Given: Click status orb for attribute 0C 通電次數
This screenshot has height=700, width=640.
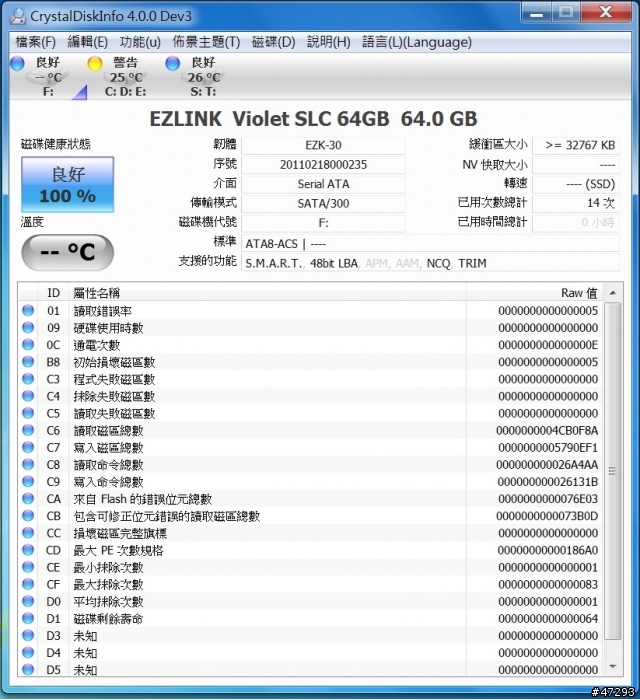Looking at the screenshot, I should pyautogui.click(x=28, y=345).
